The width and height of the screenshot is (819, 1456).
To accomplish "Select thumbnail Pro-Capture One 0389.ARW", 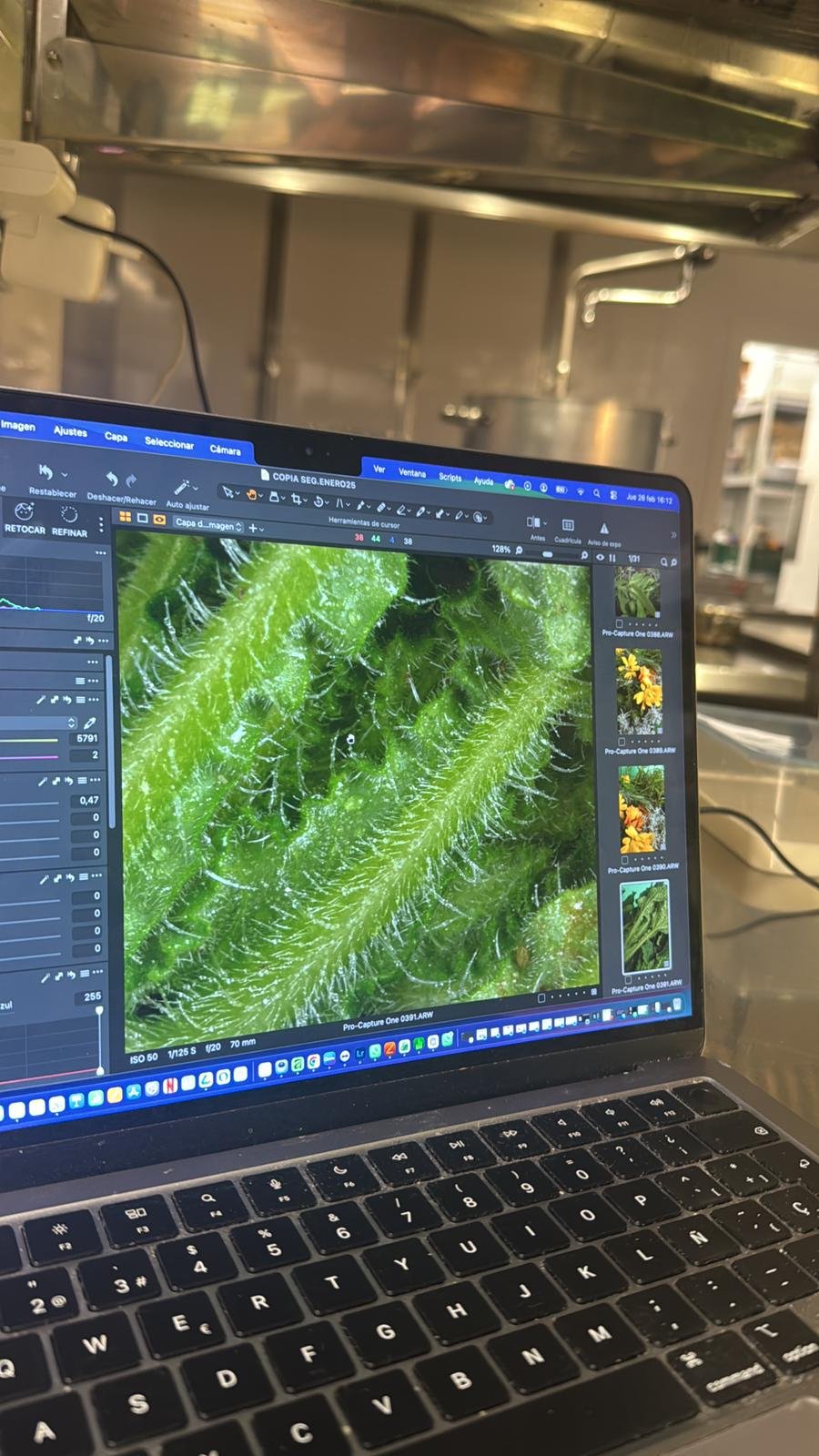I will pyautogui.click(x=638, y=691).
